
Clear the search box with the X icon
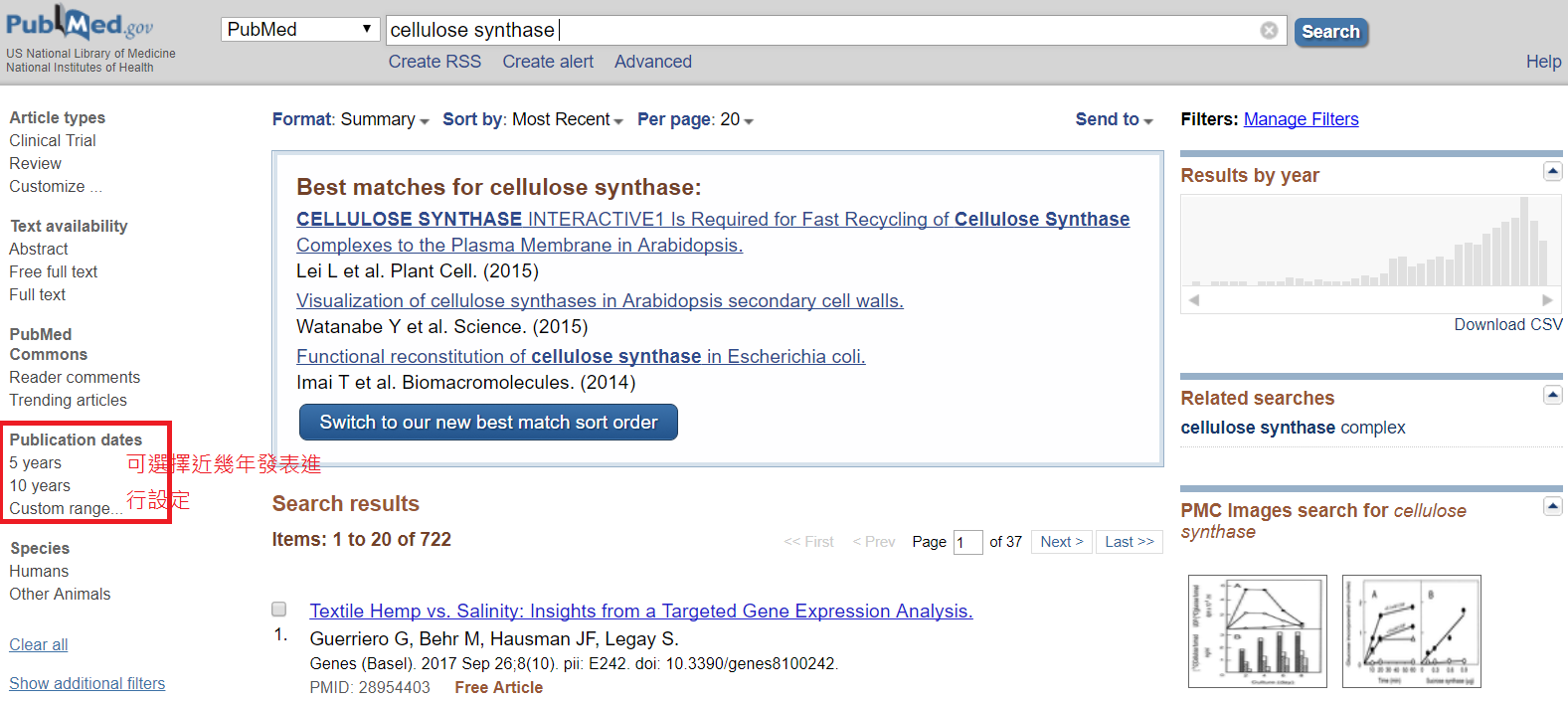point(1269,30)
